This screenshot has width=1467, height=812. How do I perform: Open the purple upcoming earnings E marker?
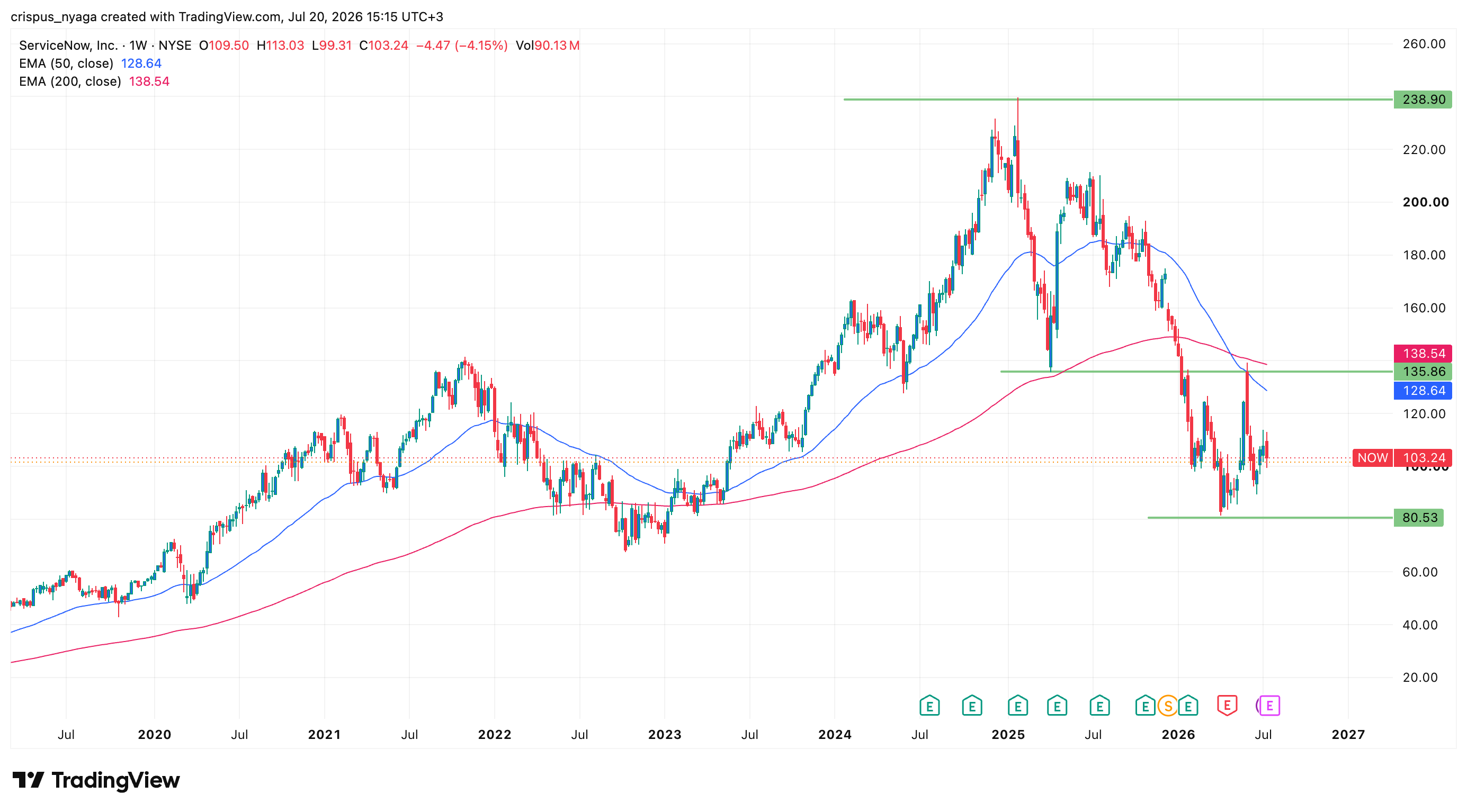coord(1269,706)
